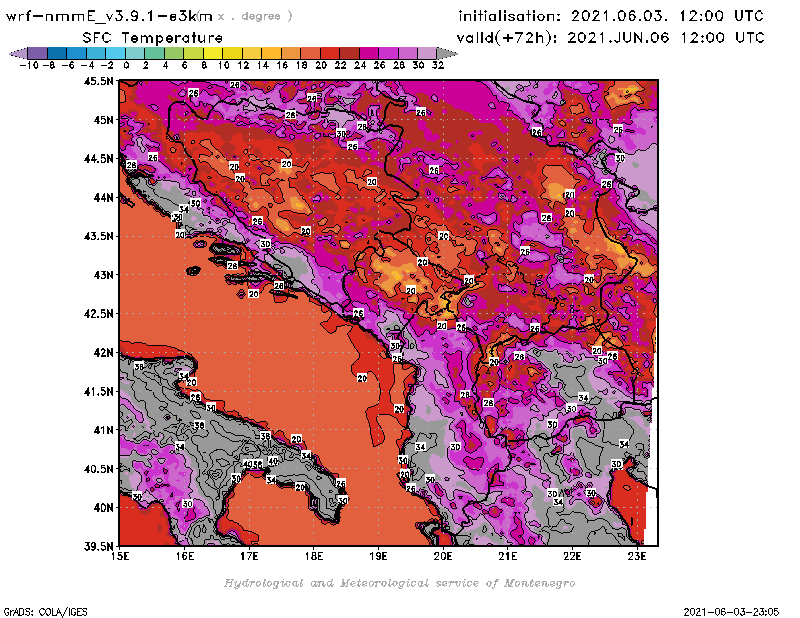The height and width of the screenshot is (618, 800).
Task: Click the '0' tick label under the legend
Action: coord(126,65)
